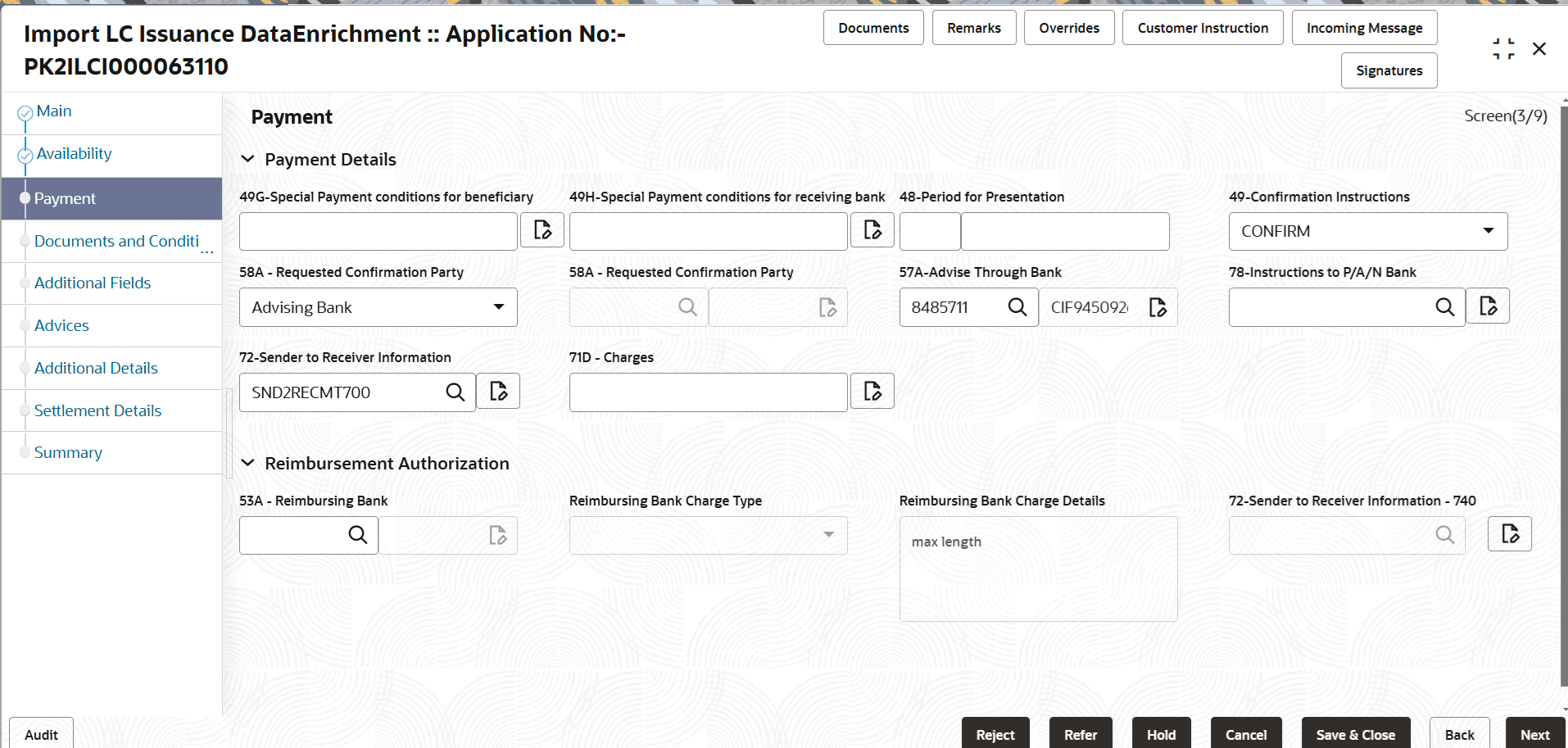Screen dimensions: 1568x748
Task: Click the Overrides button
Action: 1069,28
